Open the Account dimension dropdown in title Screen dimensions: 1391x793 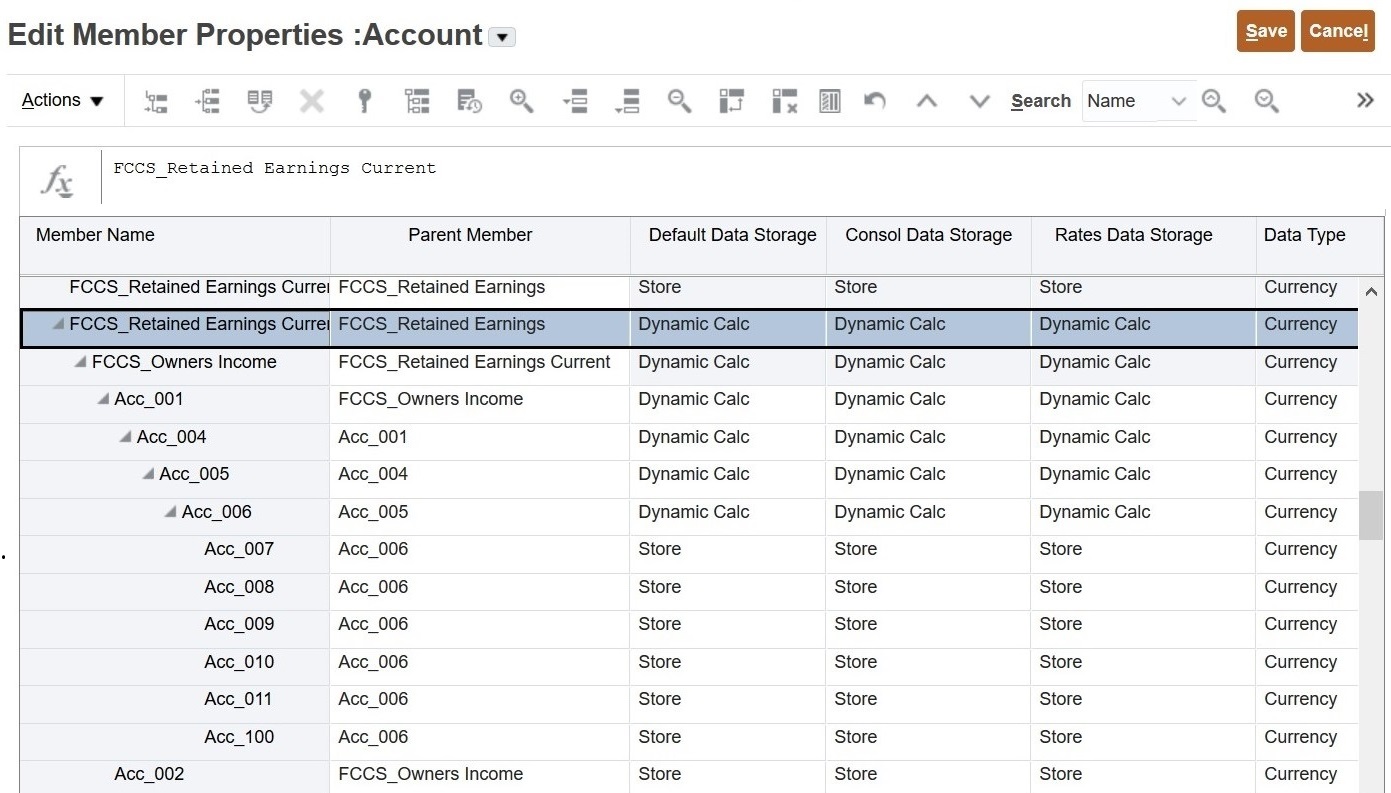click(x=502, y=37)
